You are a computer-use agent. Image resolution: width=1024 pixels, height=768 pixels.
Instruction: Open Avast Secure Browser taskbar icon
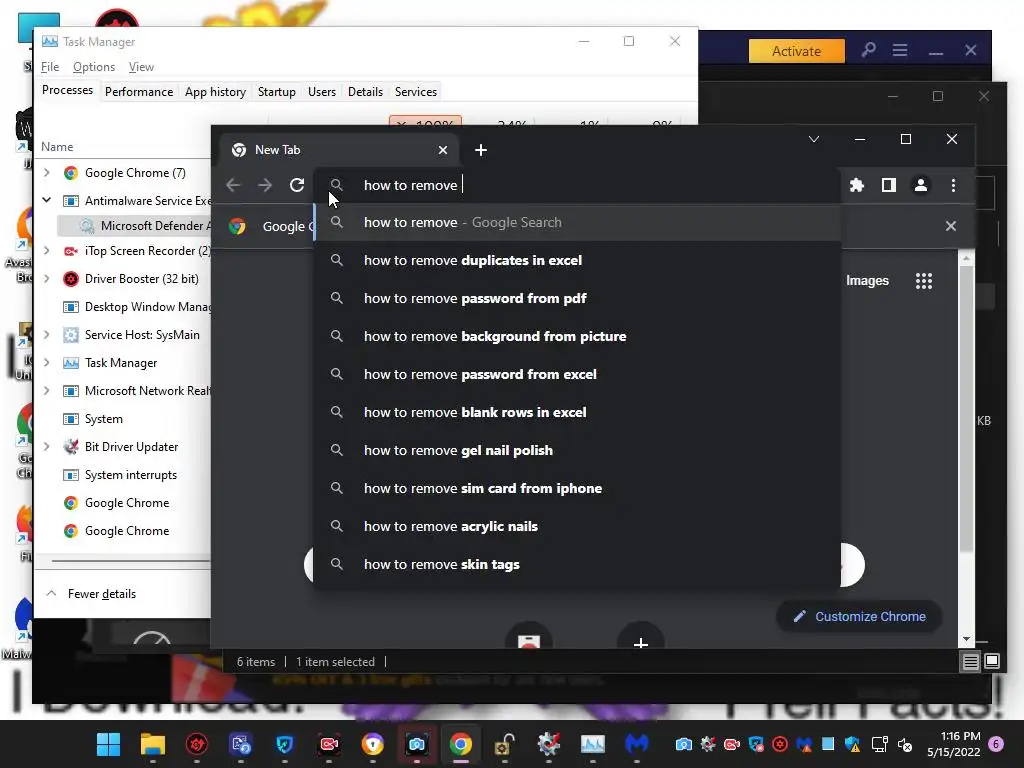tap(372, 744)
